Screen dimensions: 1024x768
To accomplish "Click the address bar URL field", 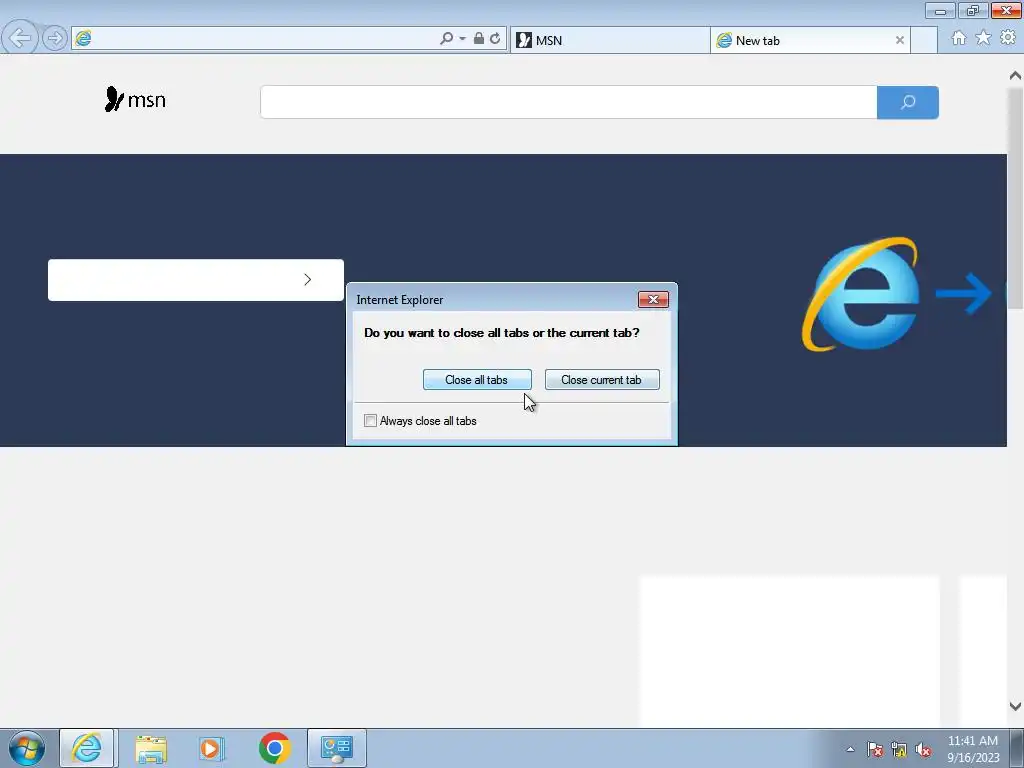I will 264,39.
